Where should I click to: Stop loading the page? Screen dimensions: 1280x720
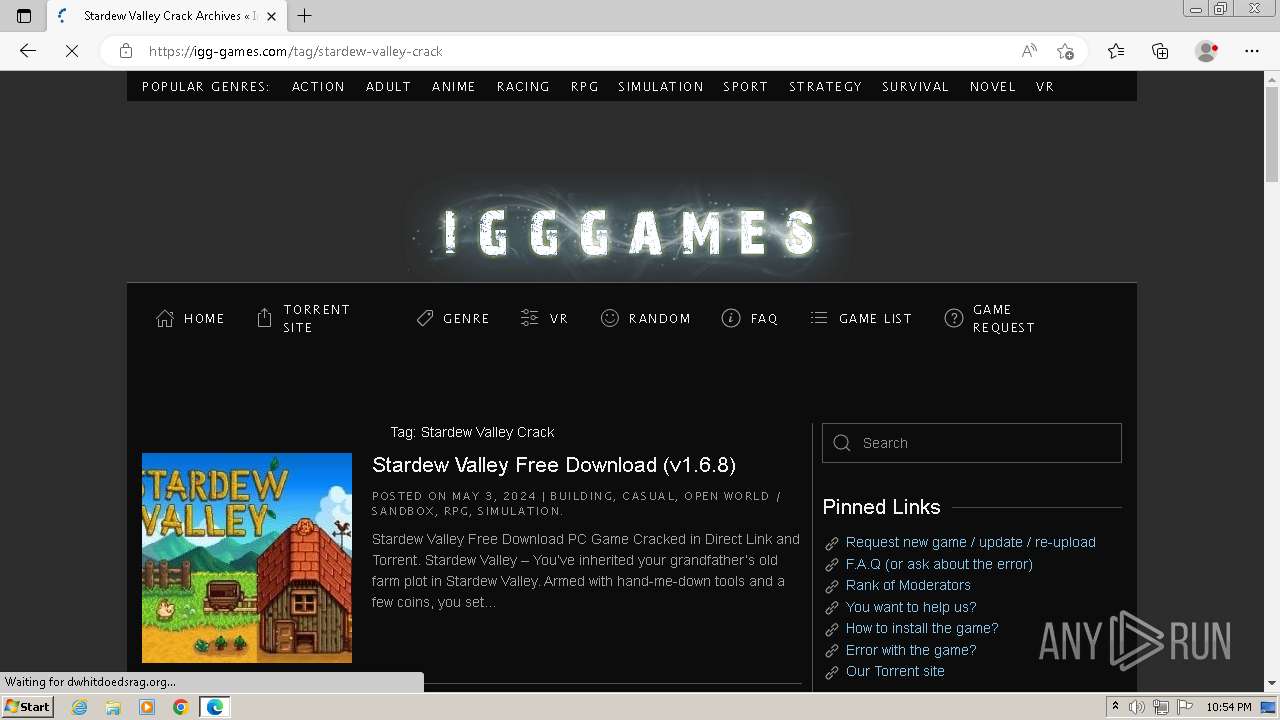[x=72, y=51]
